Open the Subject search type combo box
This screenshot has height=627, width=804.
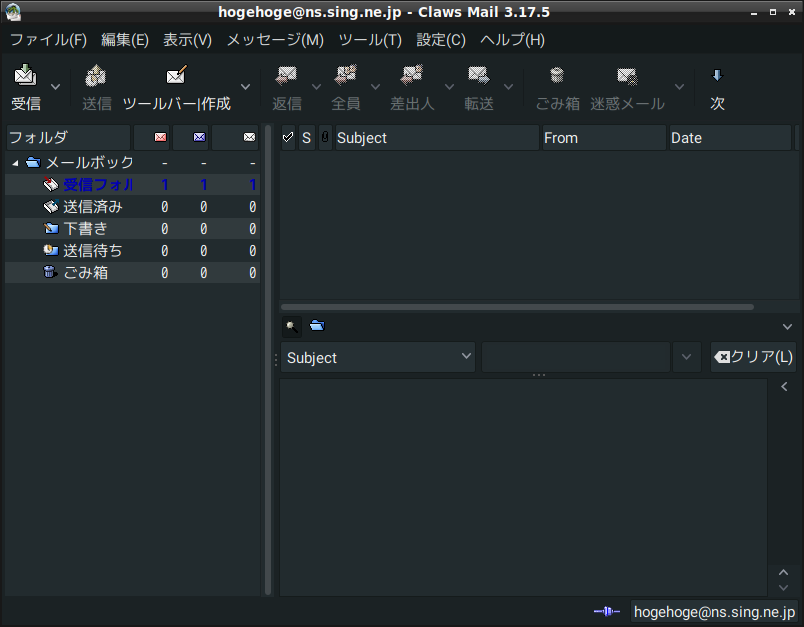378,357
